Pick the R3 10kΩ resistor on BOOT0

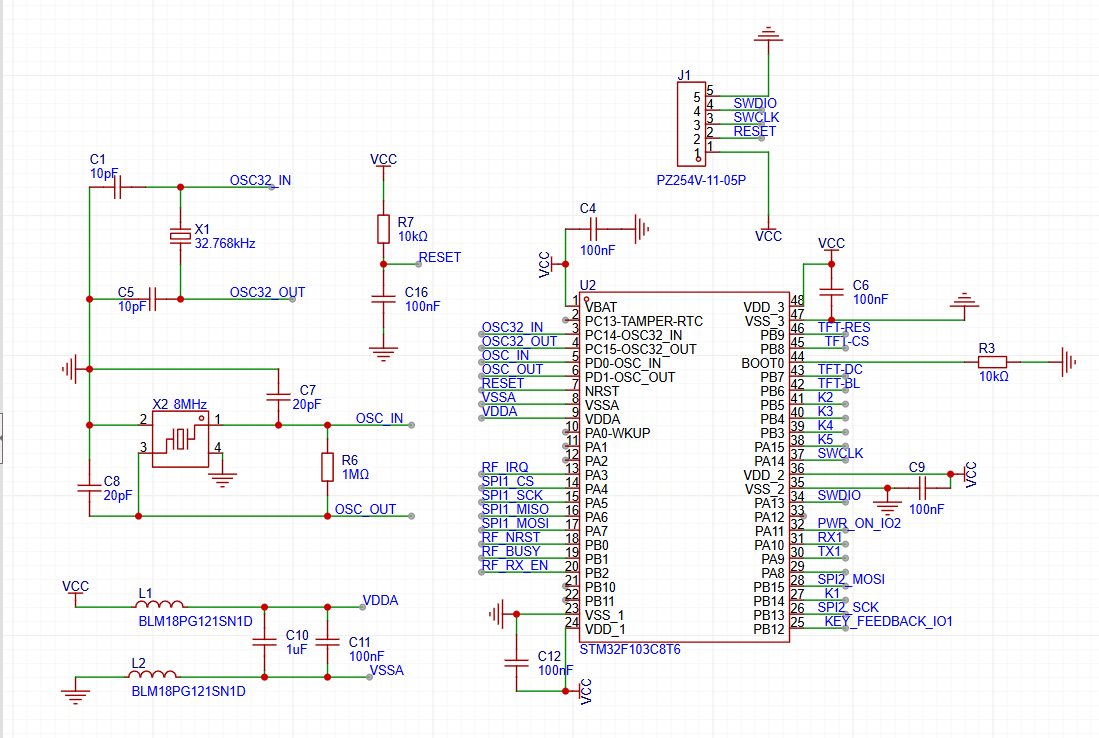coord(992,362)
